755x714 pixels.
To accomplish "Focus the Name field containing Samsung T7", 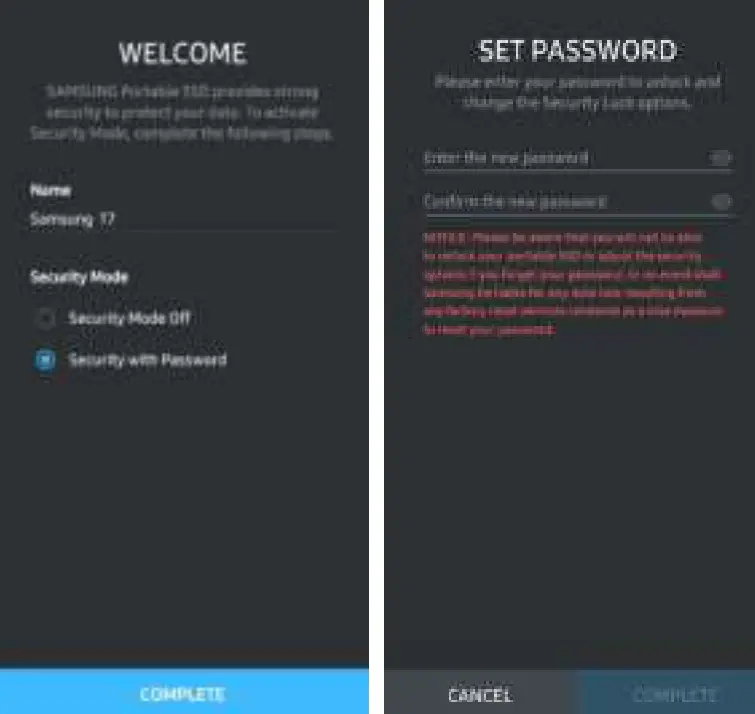I will click(x=183, y=220).
